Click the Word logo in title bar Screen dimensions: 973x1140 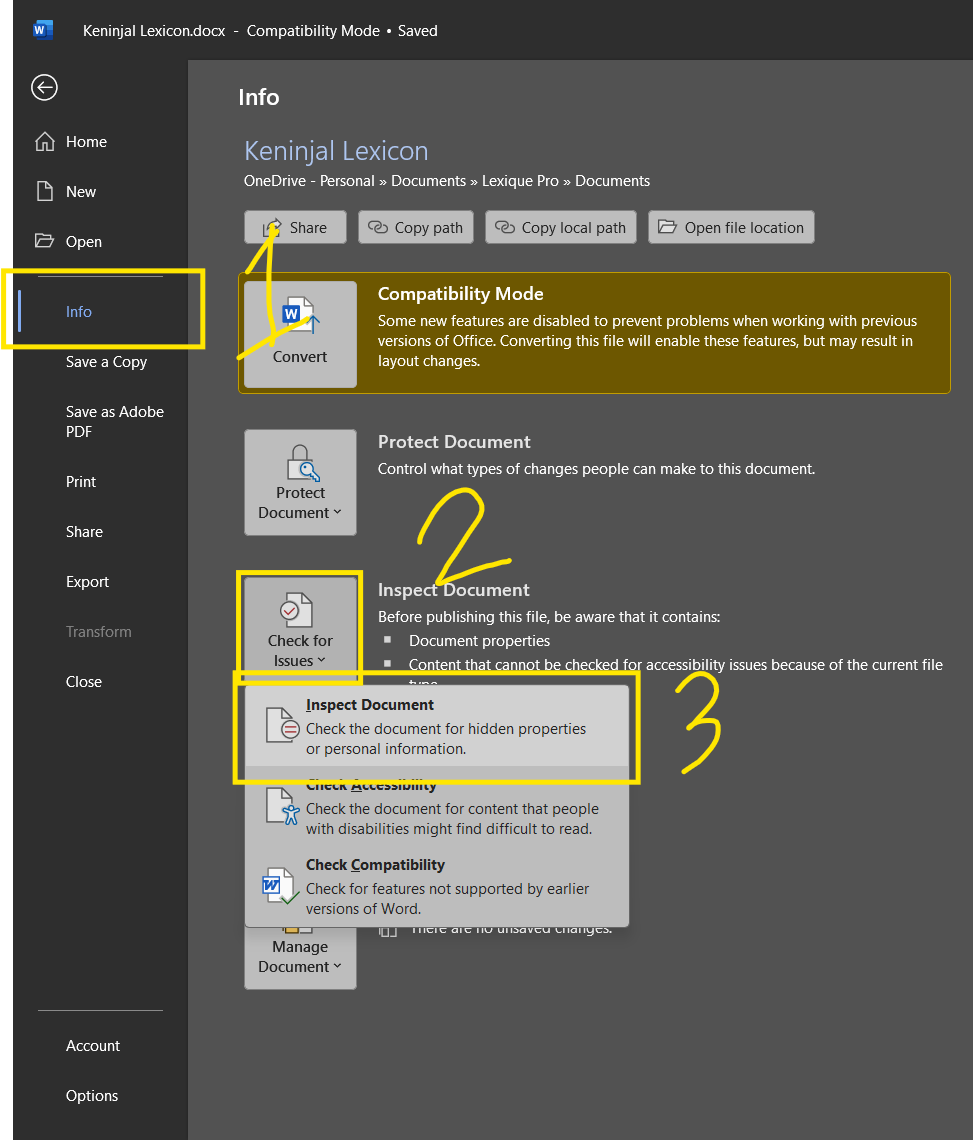[43, 30]
